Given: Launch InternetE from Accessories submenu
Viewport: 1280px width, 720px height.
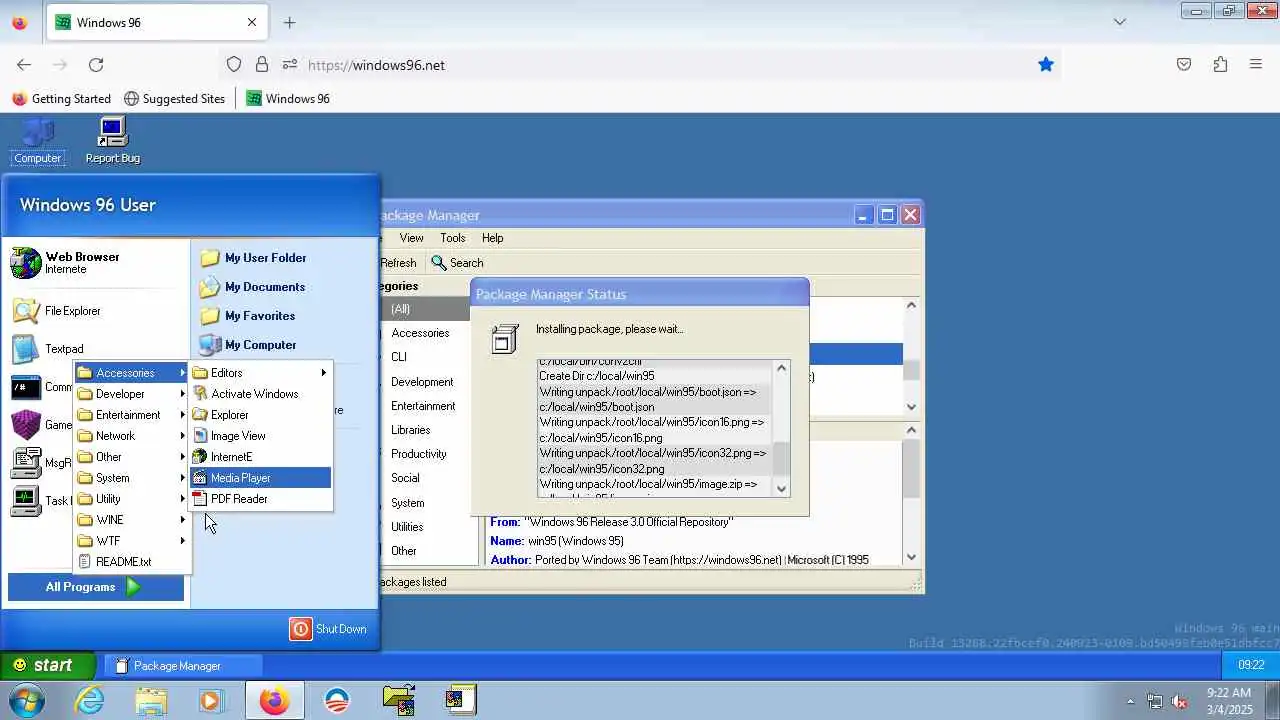Looking at the screenshot, I should [261, 457].
